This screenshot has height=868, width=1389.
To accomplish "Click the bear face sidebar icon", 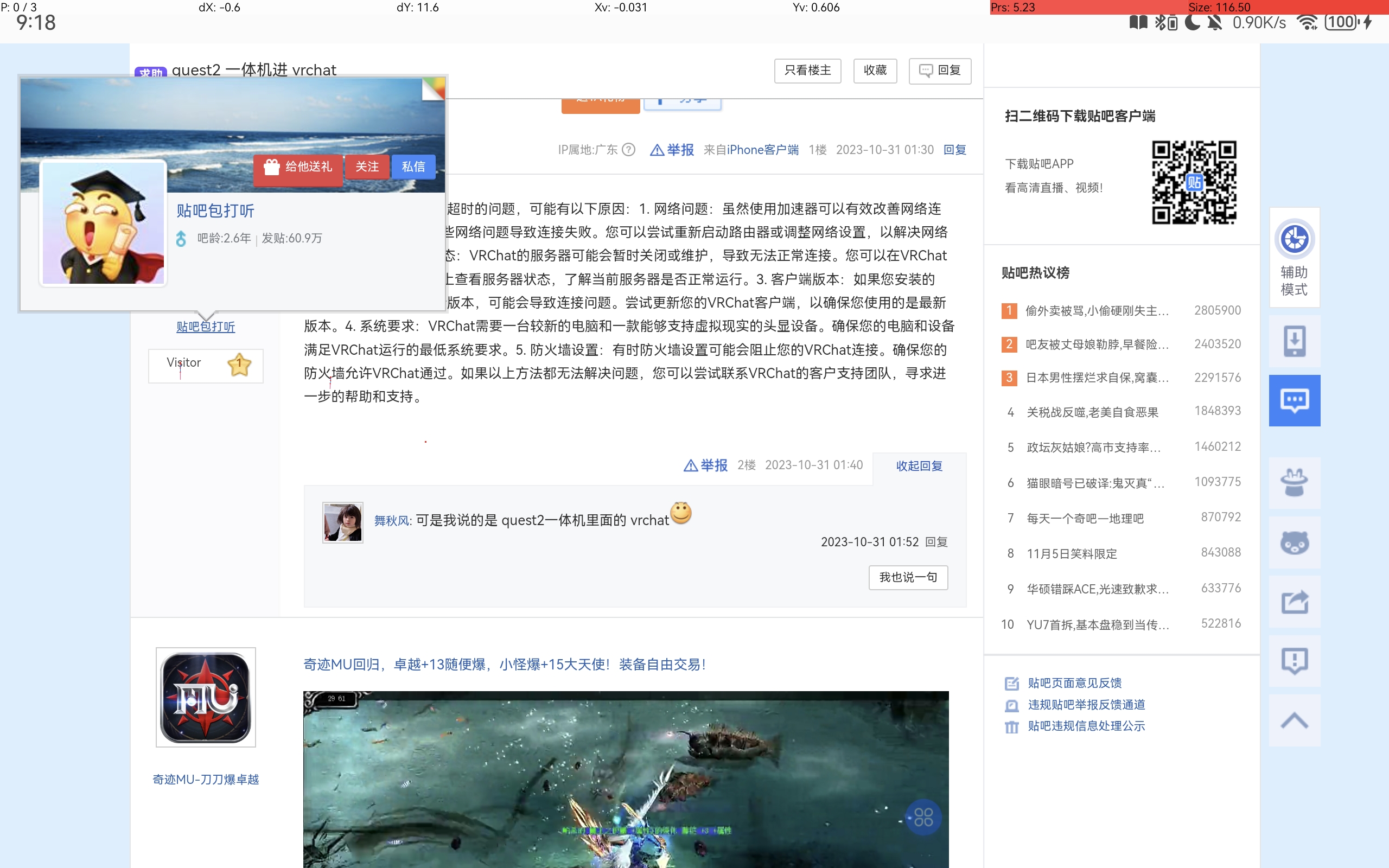I will tap(1294, 542).
